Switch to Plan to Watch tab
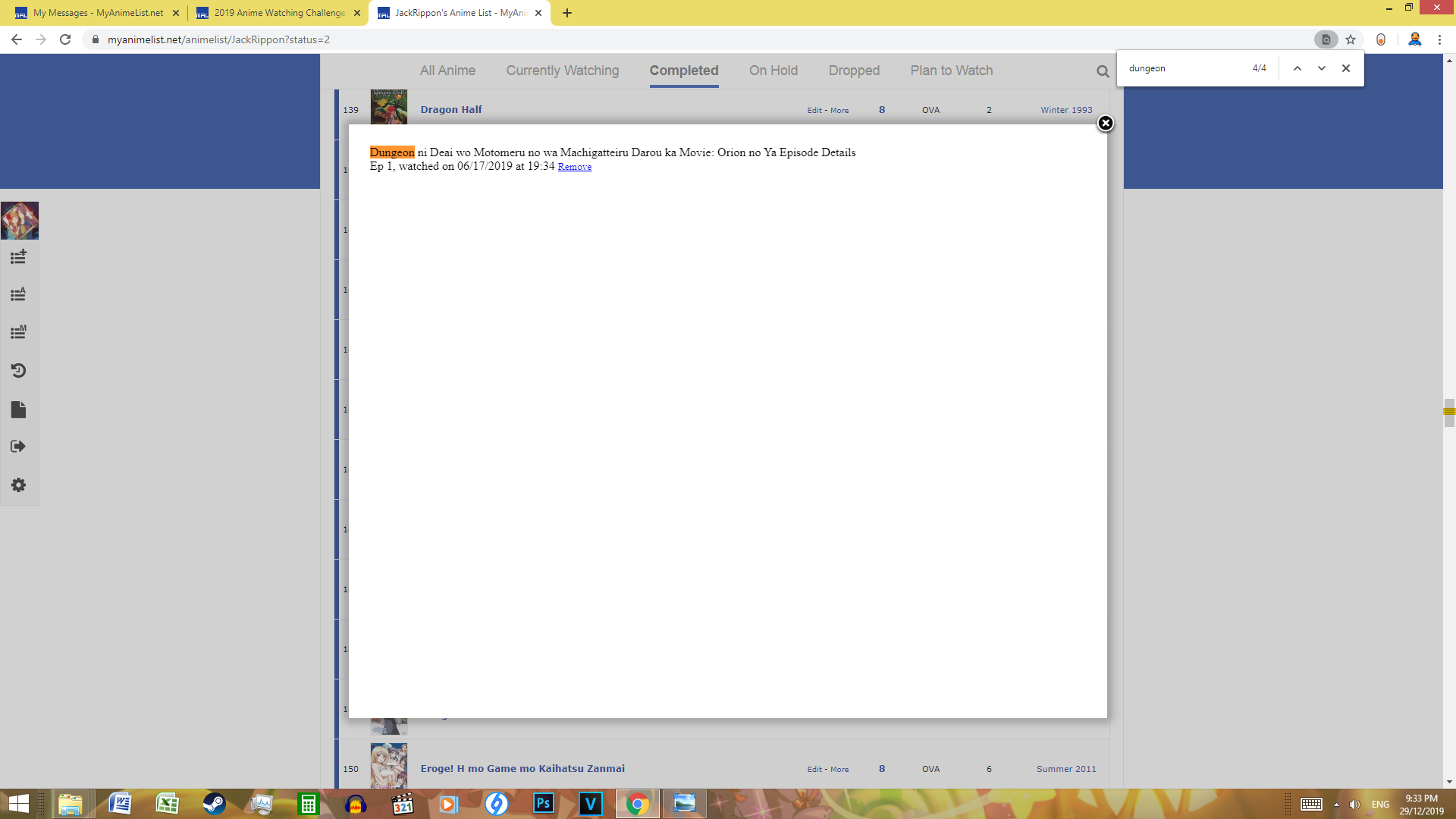This screenshot has height=819, width=1456. click(x=951, y=71)
